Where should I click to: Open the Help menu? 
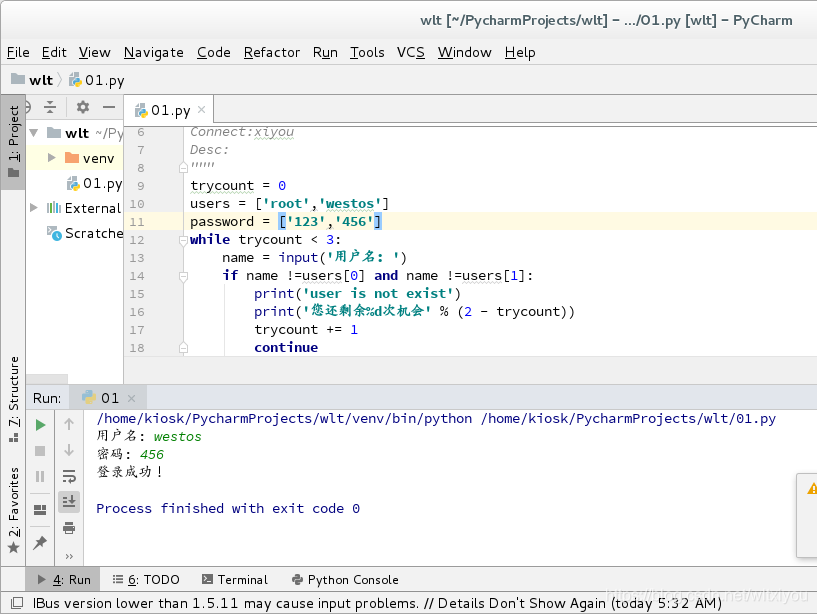[x=520, y=52]
